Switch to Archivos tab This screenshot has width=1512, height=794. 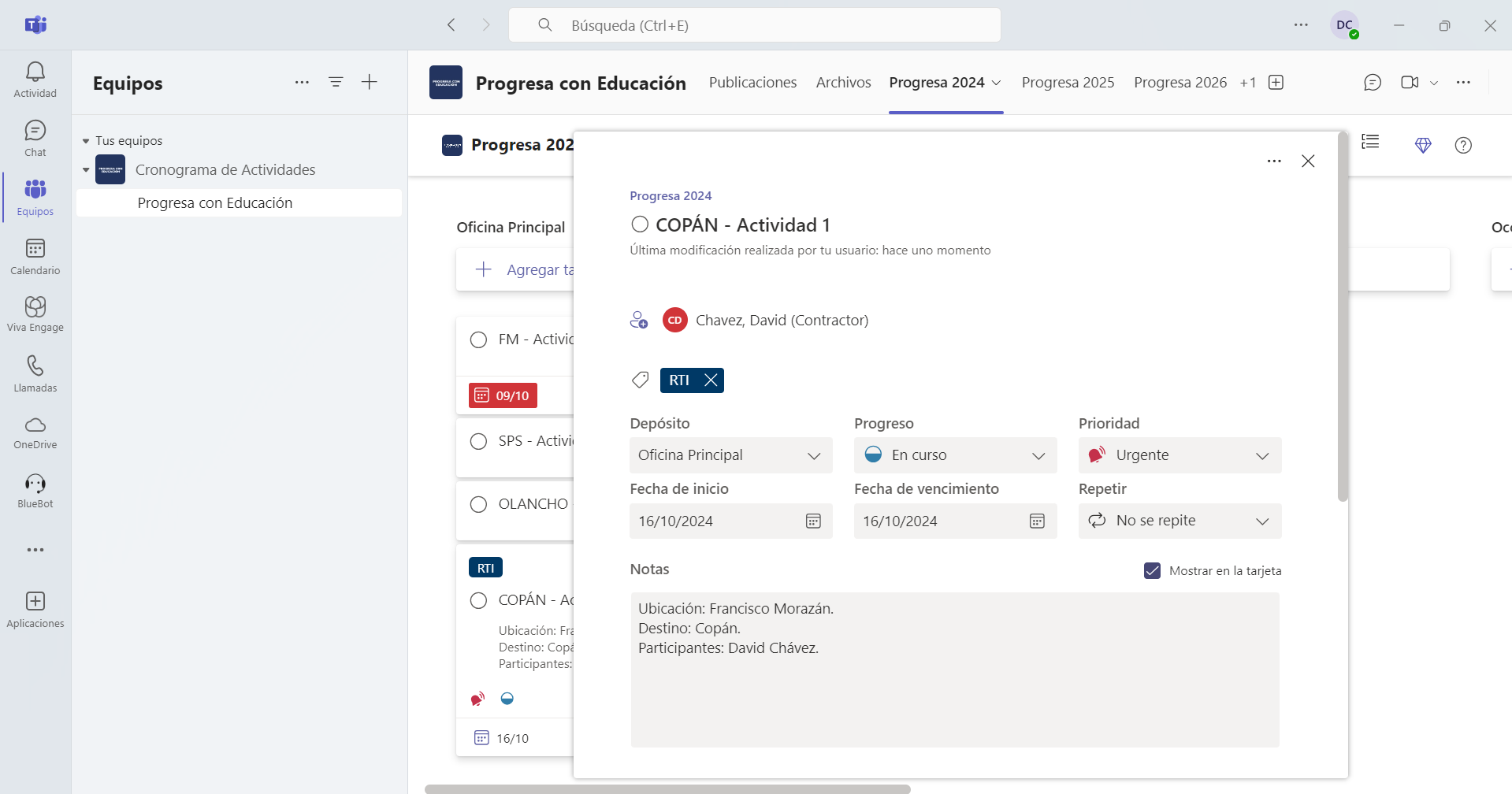pyautogui.click(x=843, y=83)
